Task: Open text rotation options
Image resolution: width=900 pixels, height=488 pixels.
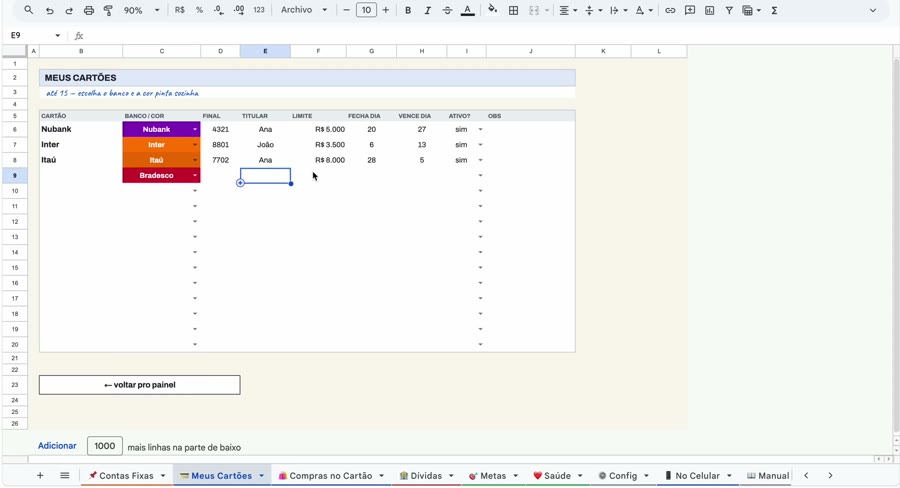Action: (x=643, y=10)
